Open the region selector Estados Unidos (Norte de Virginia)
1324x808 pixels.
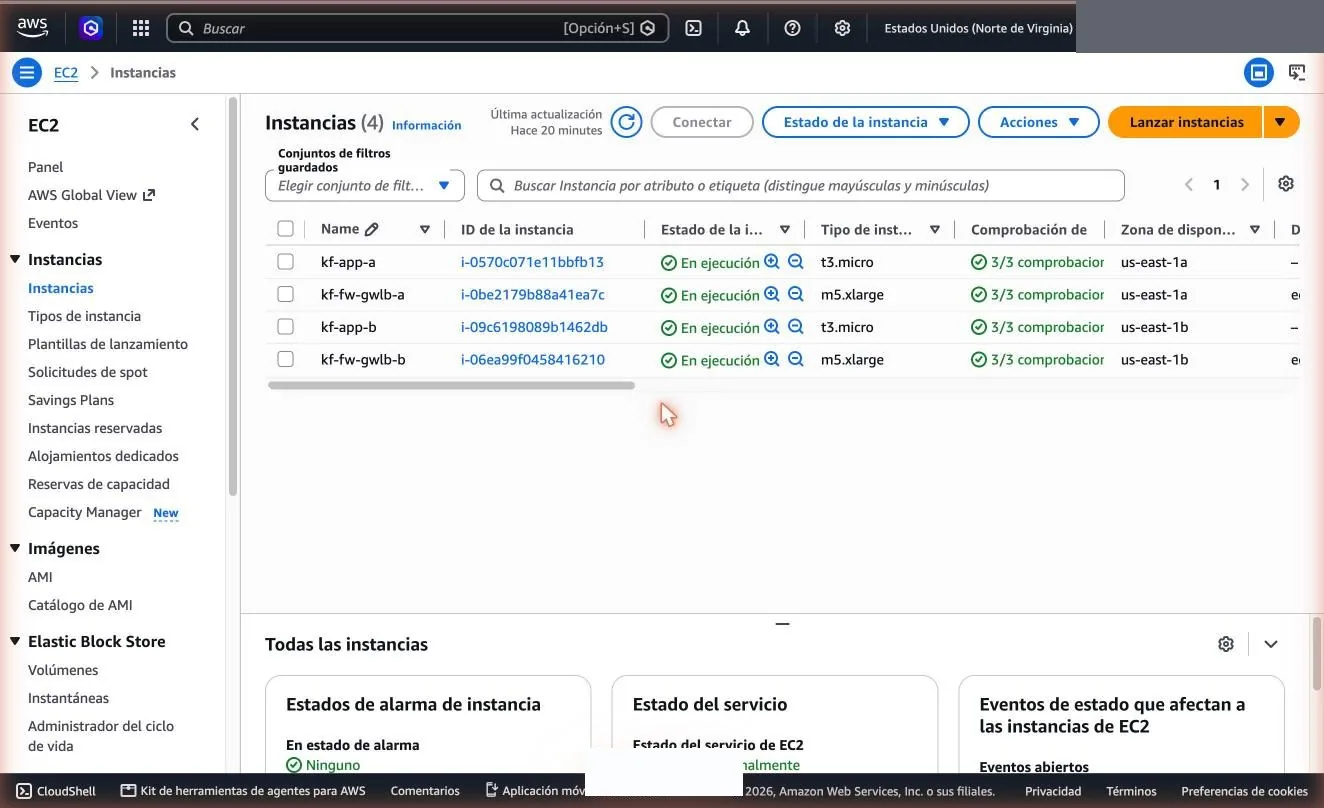click(x=978, y=28)
